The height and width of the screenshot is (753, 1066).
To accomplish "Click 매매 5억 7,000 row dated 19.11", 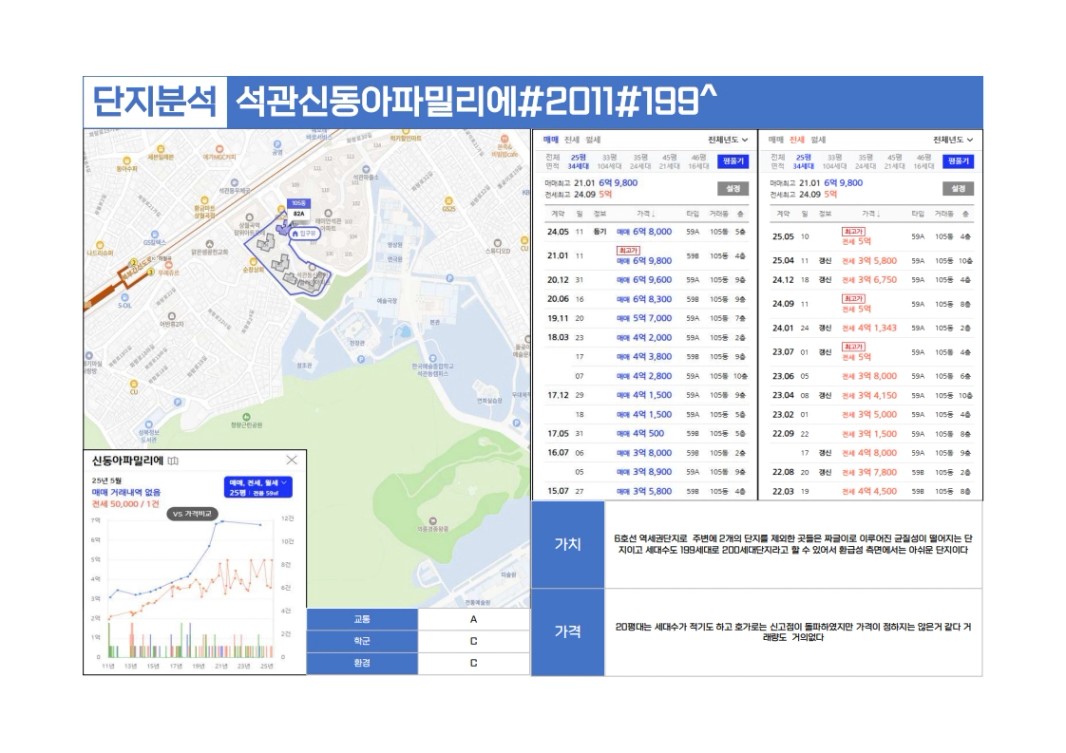I will click(x=646, y=318).
